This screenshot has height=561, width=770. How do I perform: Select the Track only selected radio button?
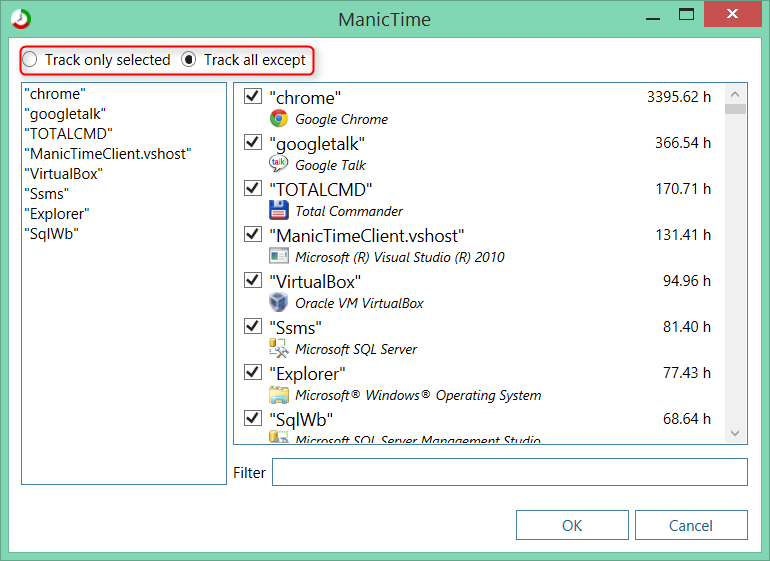[30, 59]
